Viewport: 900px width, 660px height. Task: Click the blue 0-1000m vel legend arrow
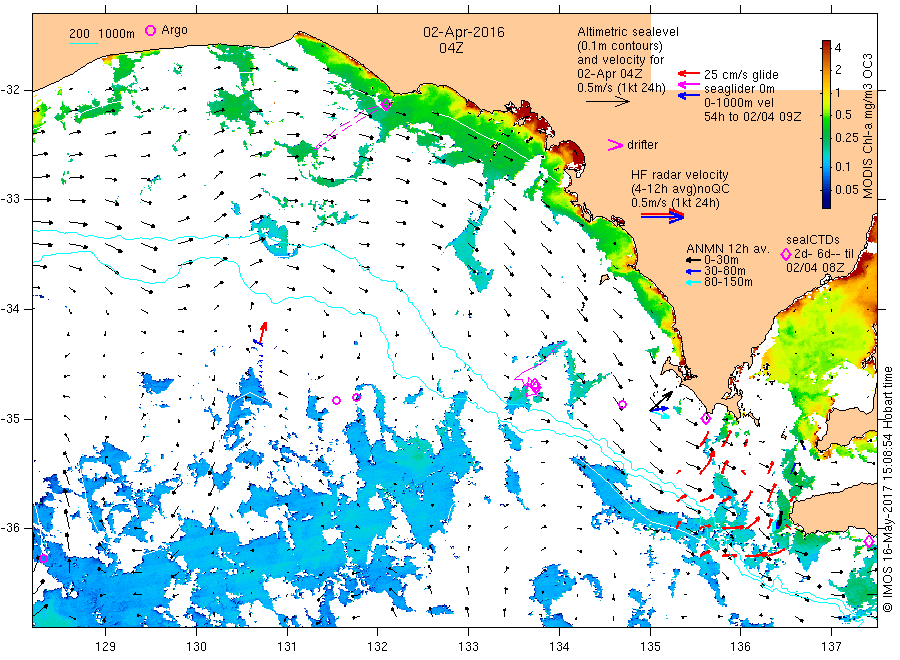[689, 95]
